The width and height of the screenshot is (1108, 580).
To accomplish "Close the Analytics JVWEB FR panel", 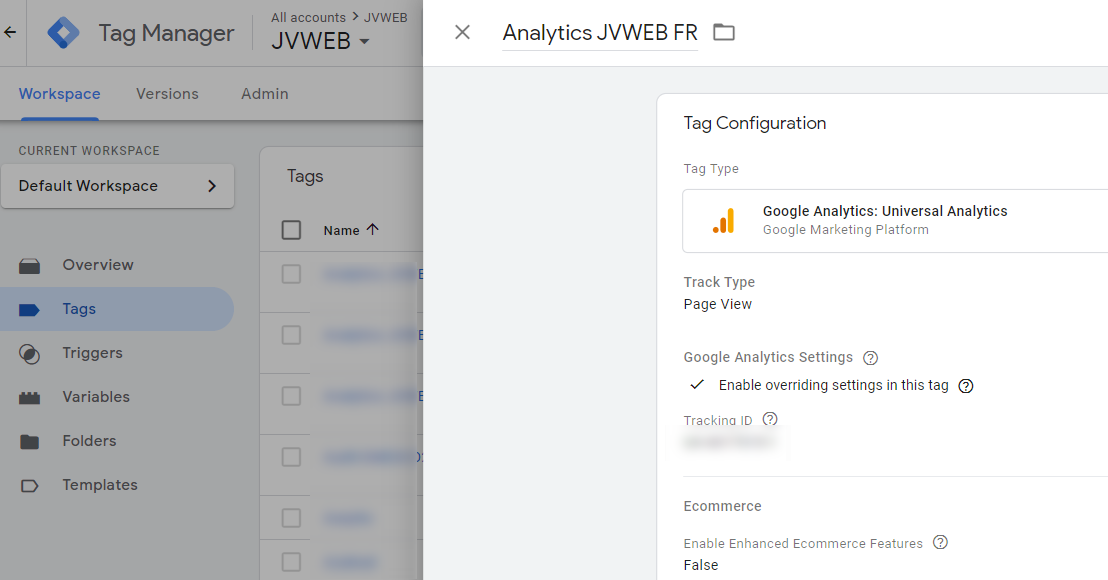I will (462, 32).
